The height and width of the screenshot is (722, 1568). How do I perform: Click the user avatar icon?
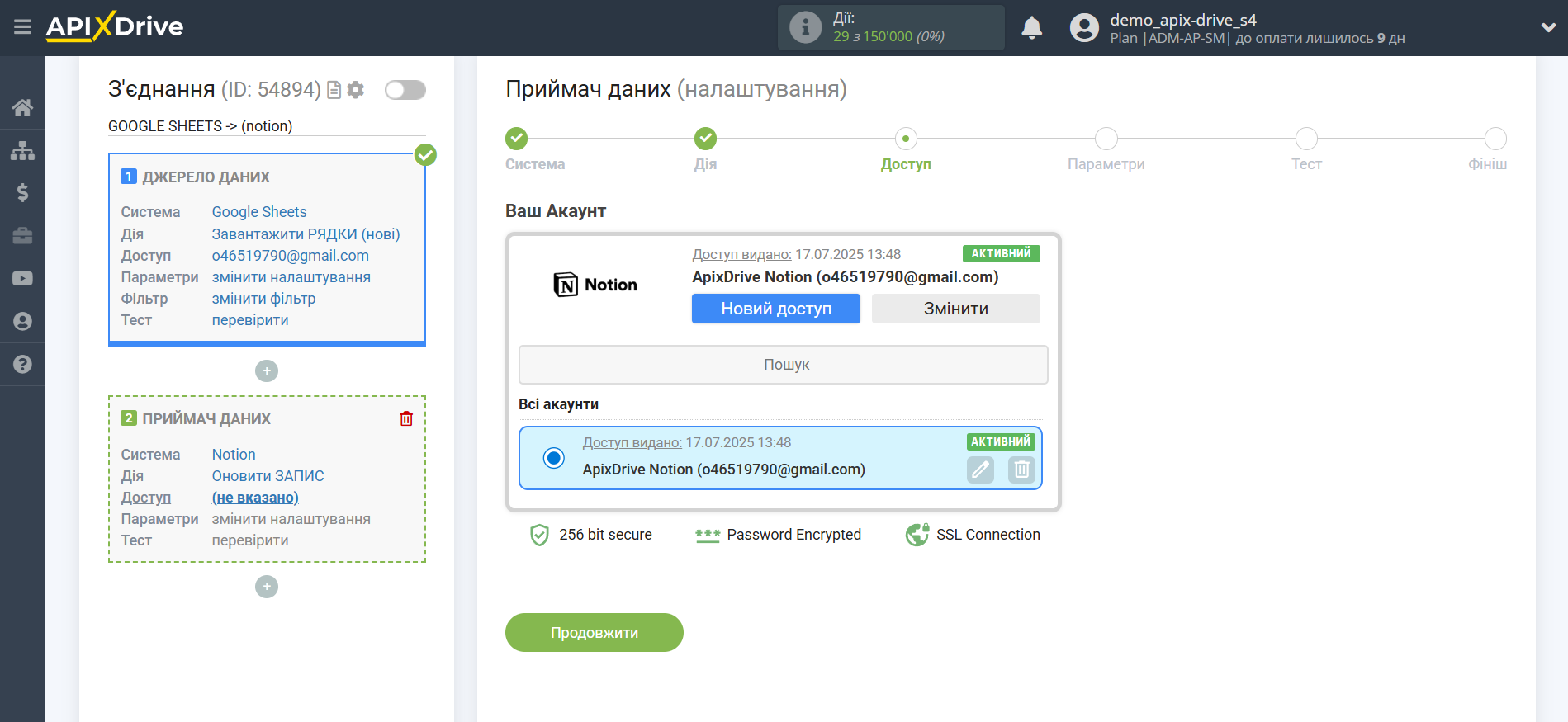[1084, 28]
